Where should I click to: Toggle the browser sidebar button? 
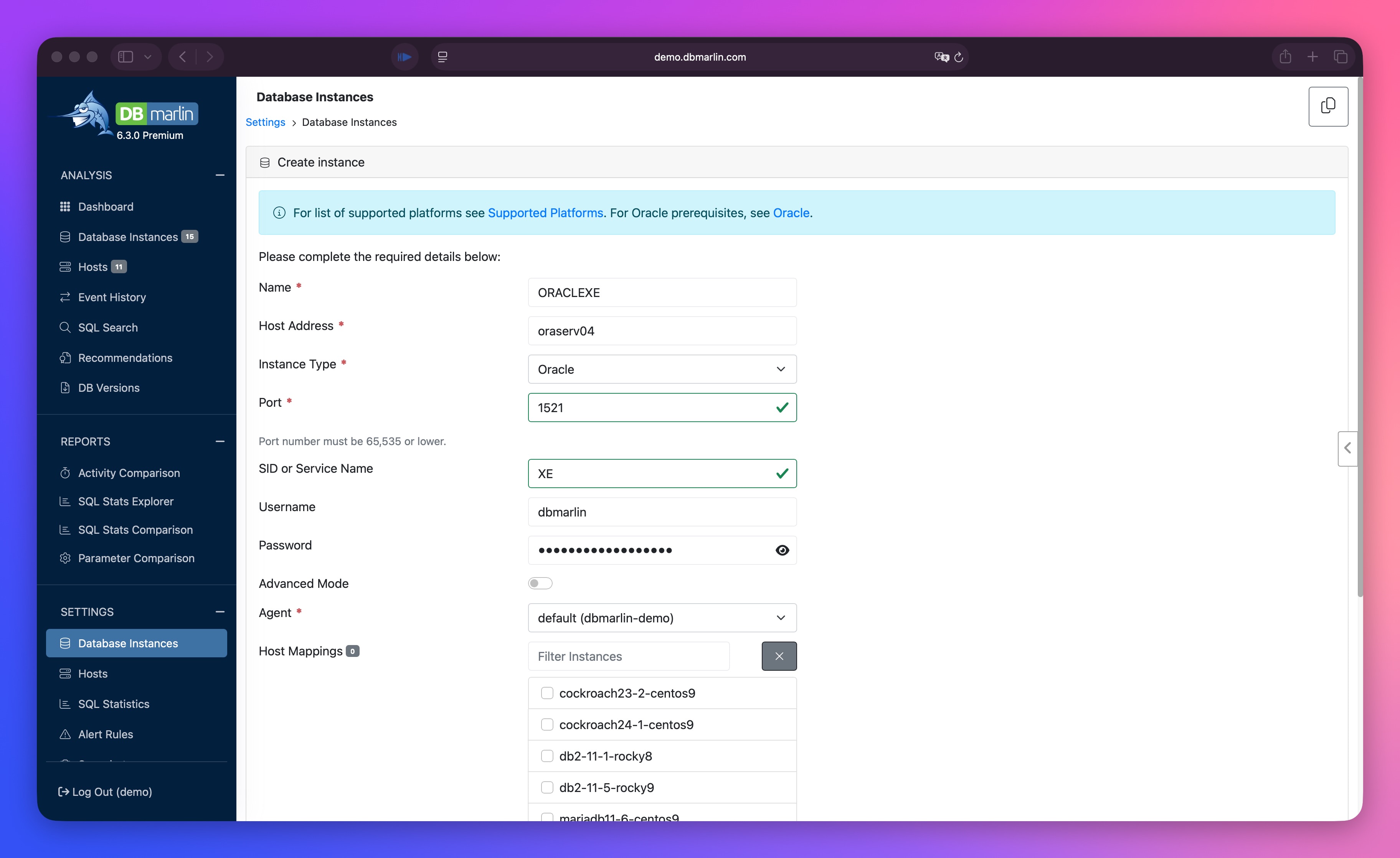click(125, 57)
